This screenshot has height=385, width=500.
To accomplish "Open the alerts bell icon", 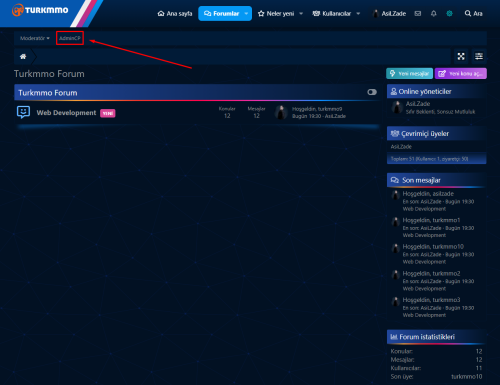I will (433, 13).
